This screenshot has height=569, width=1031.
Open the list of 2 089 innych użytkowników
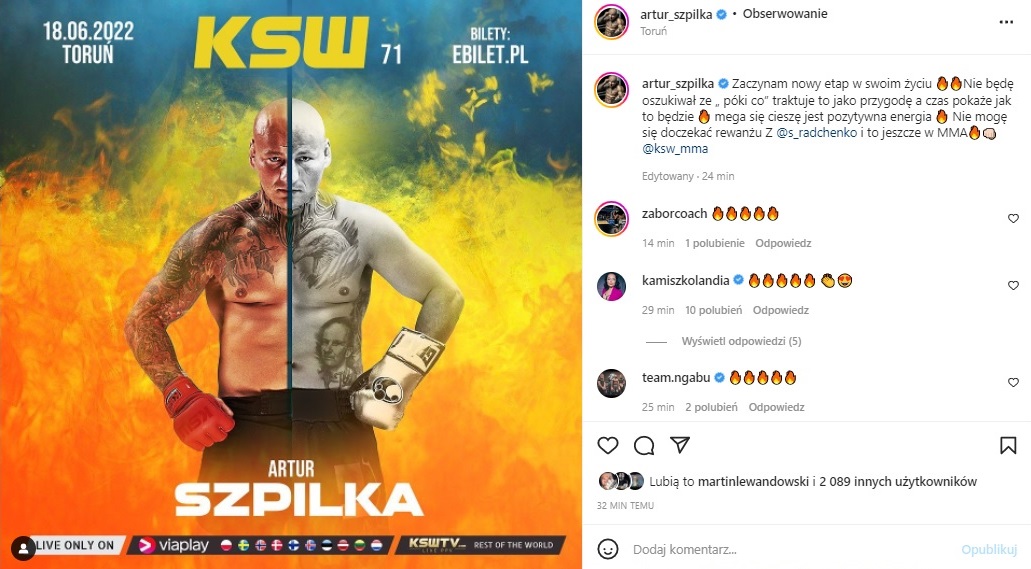(x=898, y=482)
